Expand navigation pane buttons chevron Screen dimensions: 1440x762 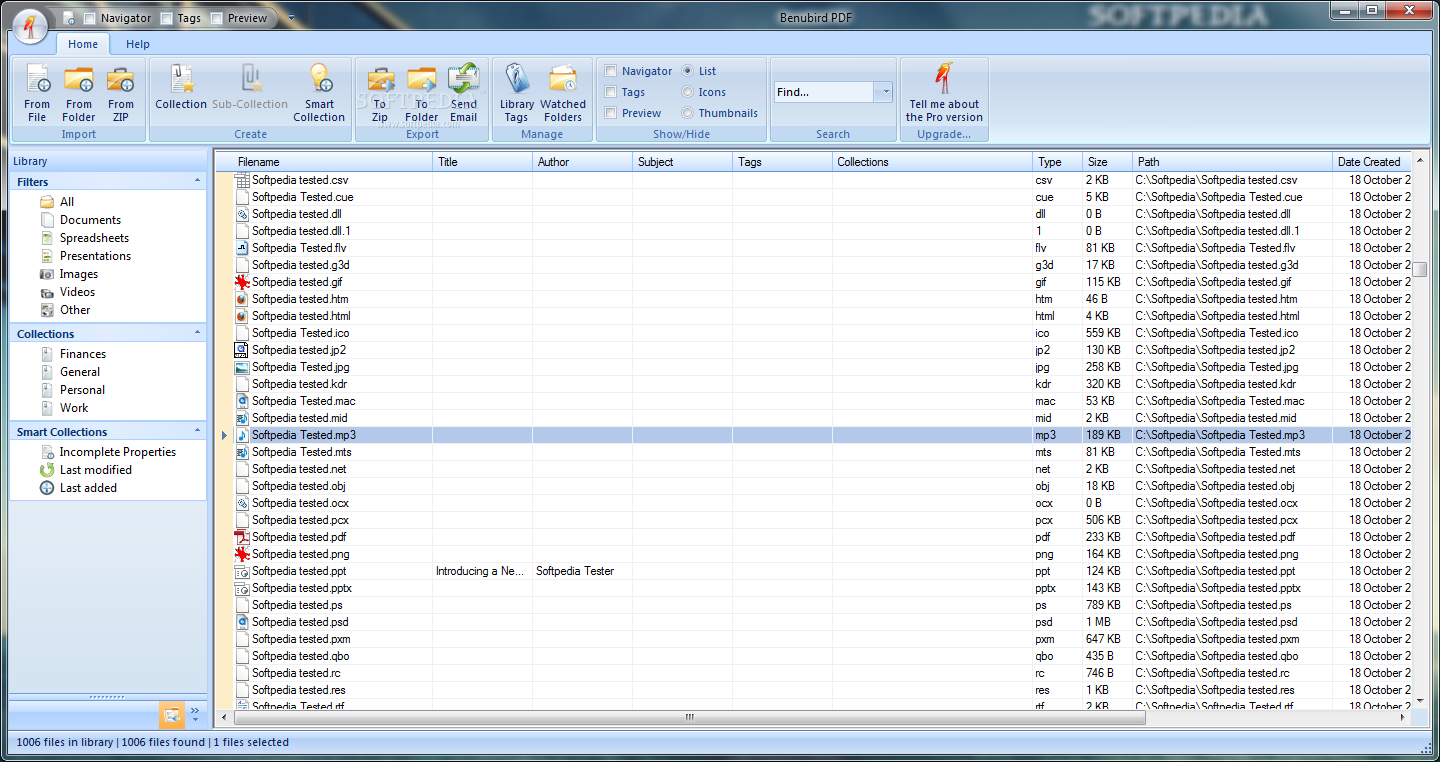click(x=195, y=714)
